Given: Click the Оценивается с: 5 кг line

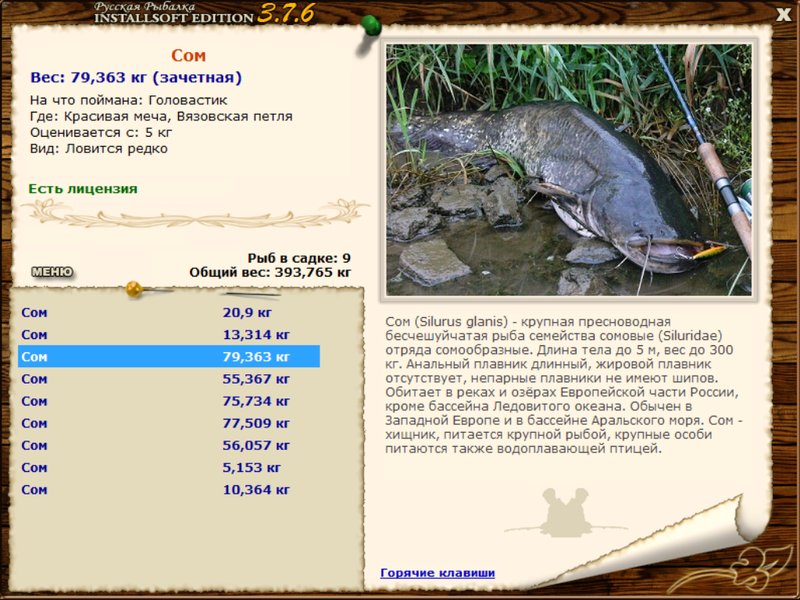Looking at the screenshot, I should [x=101, y=133].
